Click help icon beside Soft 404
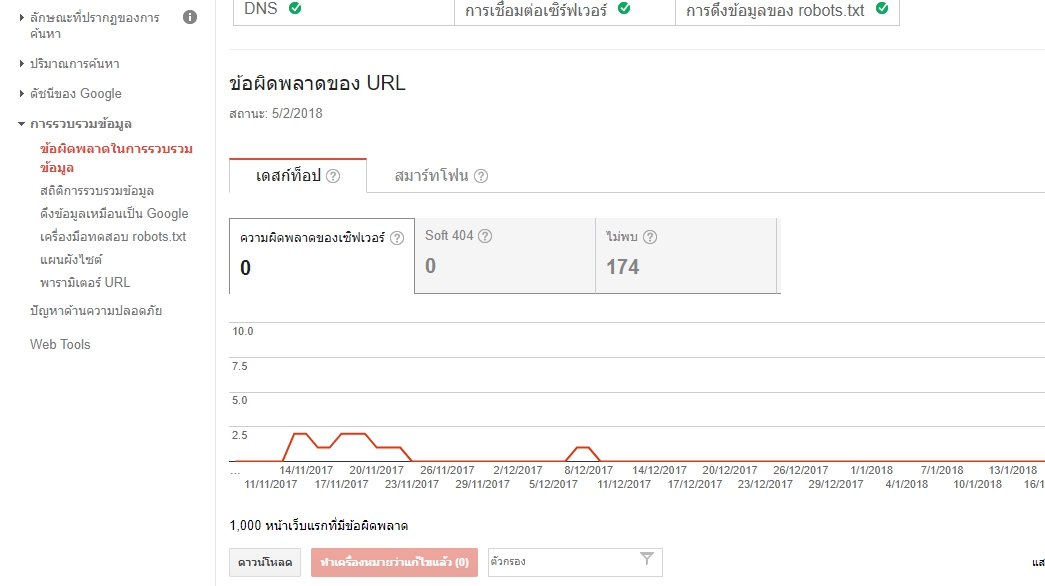 point(485,236)
